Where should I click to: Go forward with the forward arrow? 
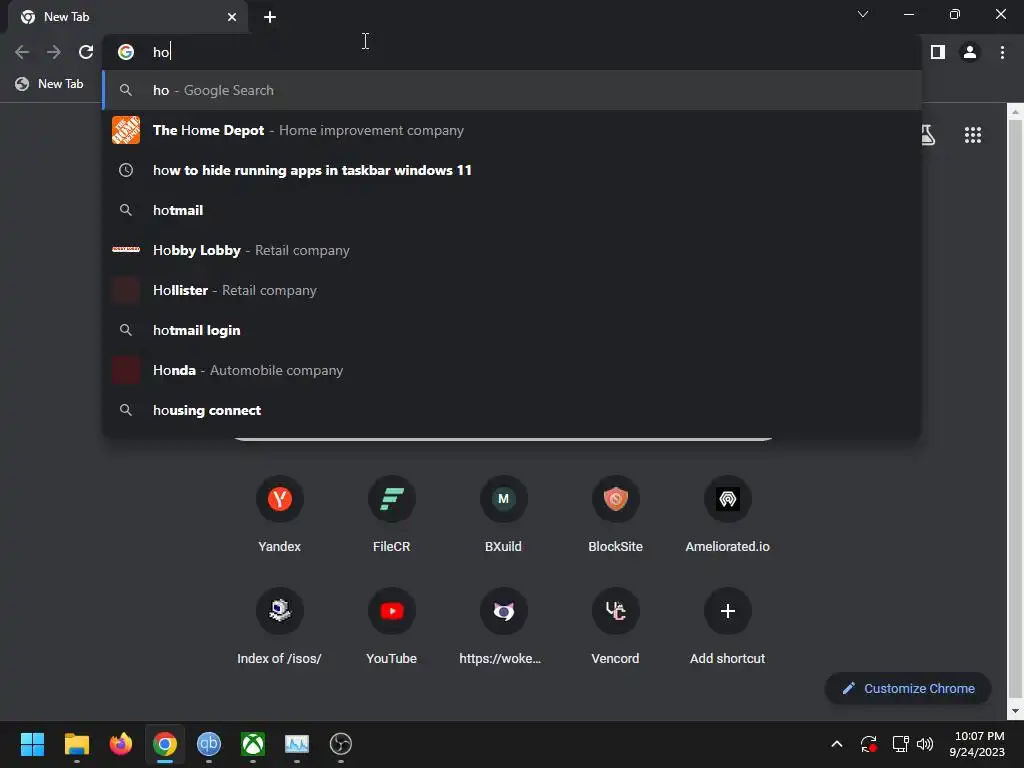(x=54, y=52)
